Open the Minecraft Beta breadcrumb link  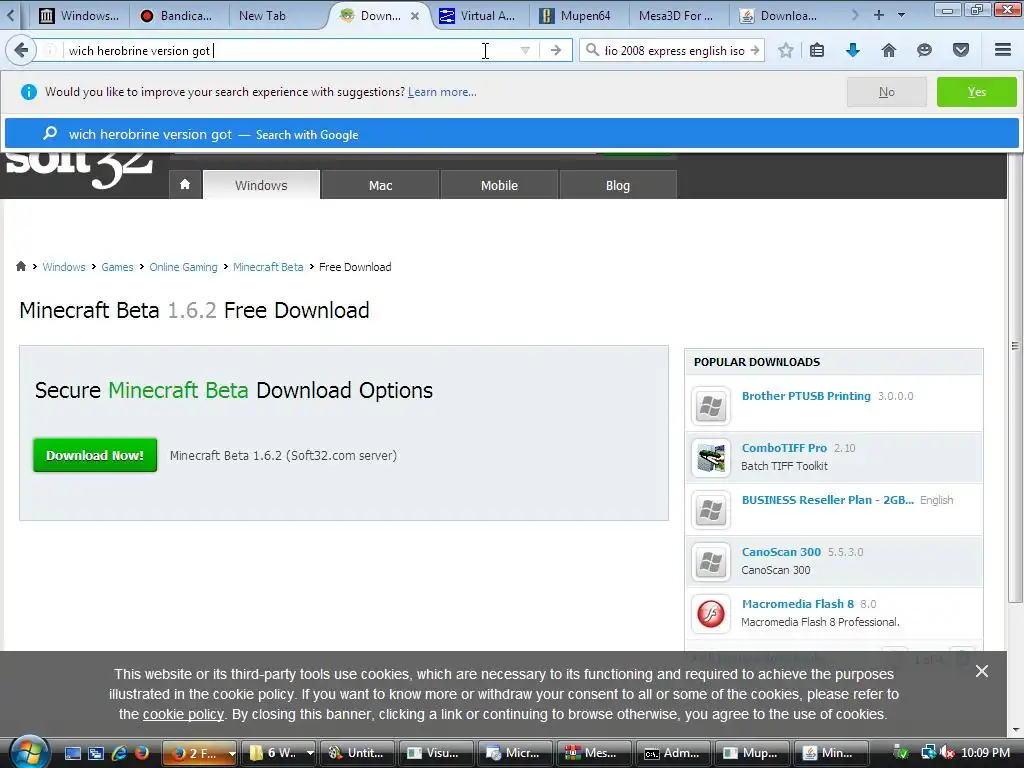(x=268, y=267)
